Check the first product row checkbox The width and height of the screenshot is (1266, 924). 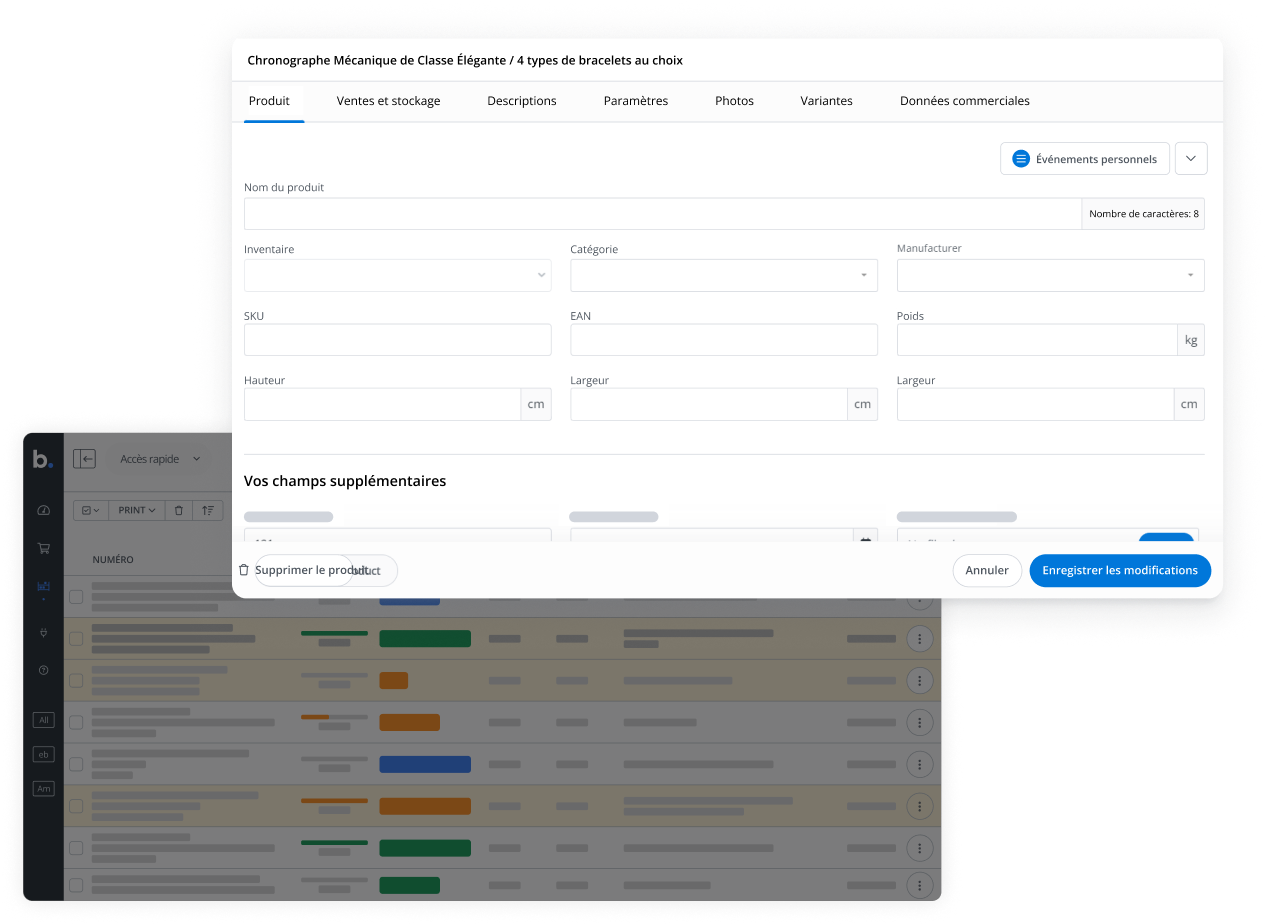click(75, 596)
